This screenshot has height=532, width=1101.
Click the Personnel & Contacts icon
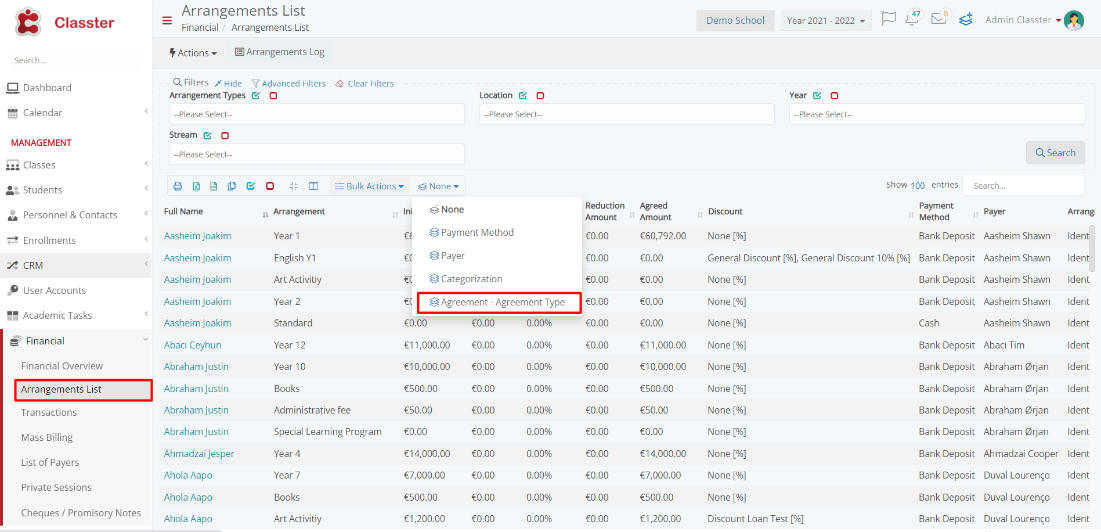click(13, 215)
